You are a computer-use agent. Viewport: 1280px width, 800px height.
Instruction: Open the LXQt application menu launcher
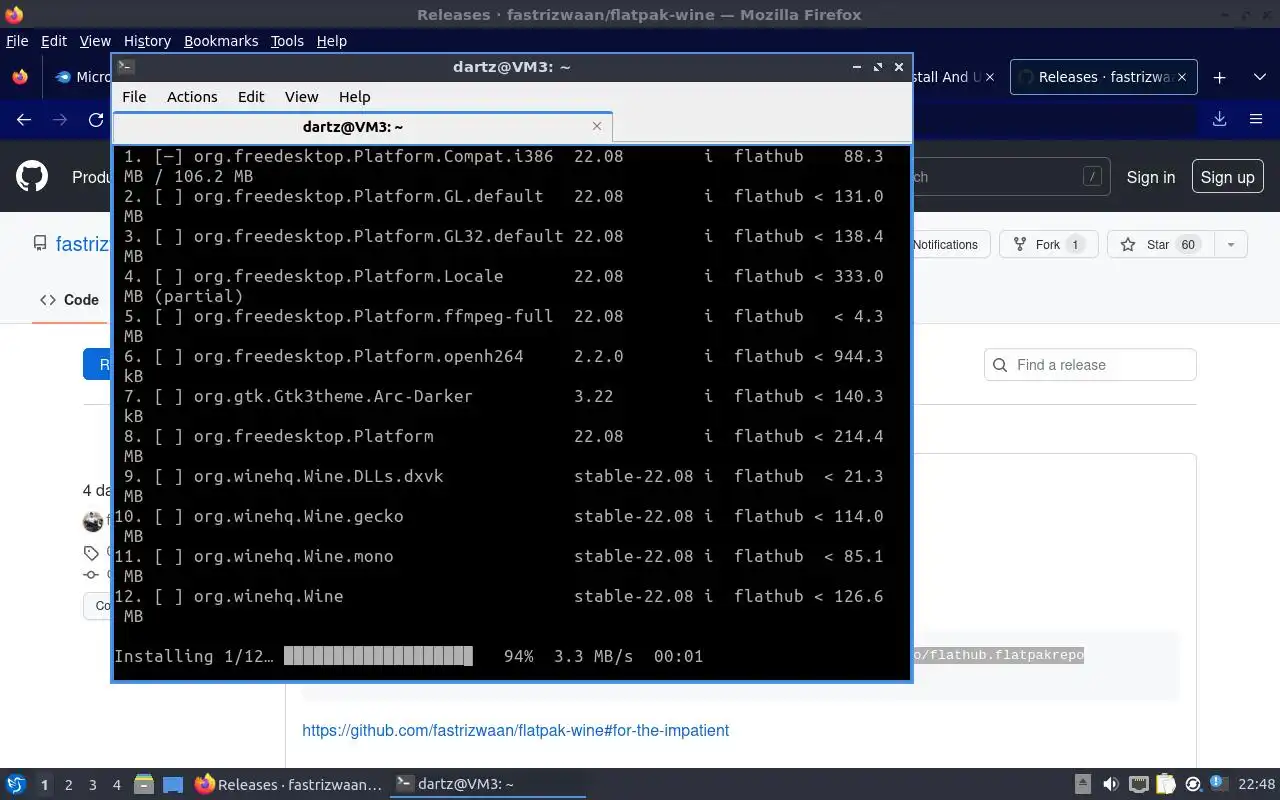click(x=15, y=784)
